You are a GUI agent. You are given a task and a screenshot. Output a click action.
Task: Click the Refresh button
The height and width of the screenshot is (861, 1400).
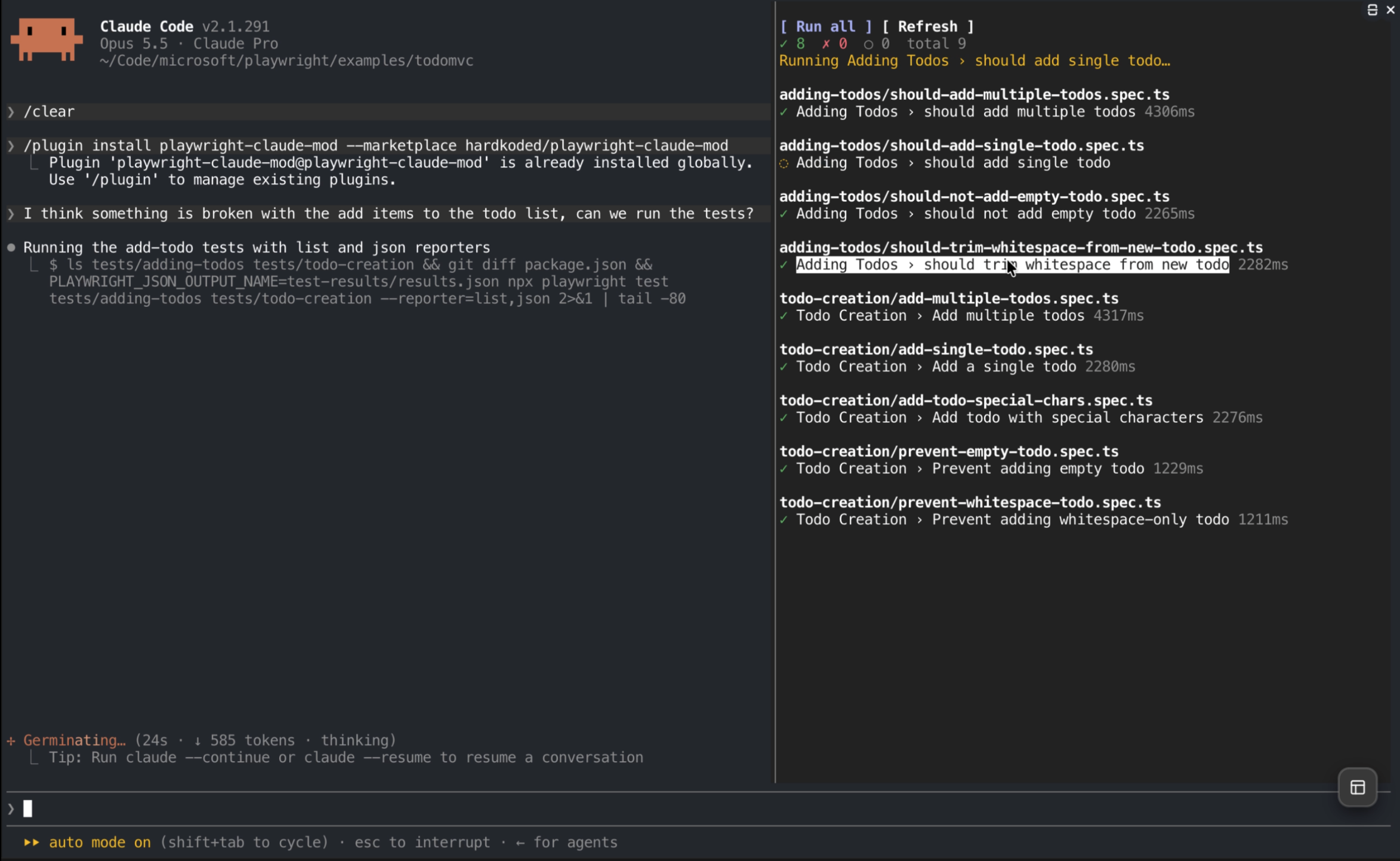pyautogui.click(x=927, y=26)
